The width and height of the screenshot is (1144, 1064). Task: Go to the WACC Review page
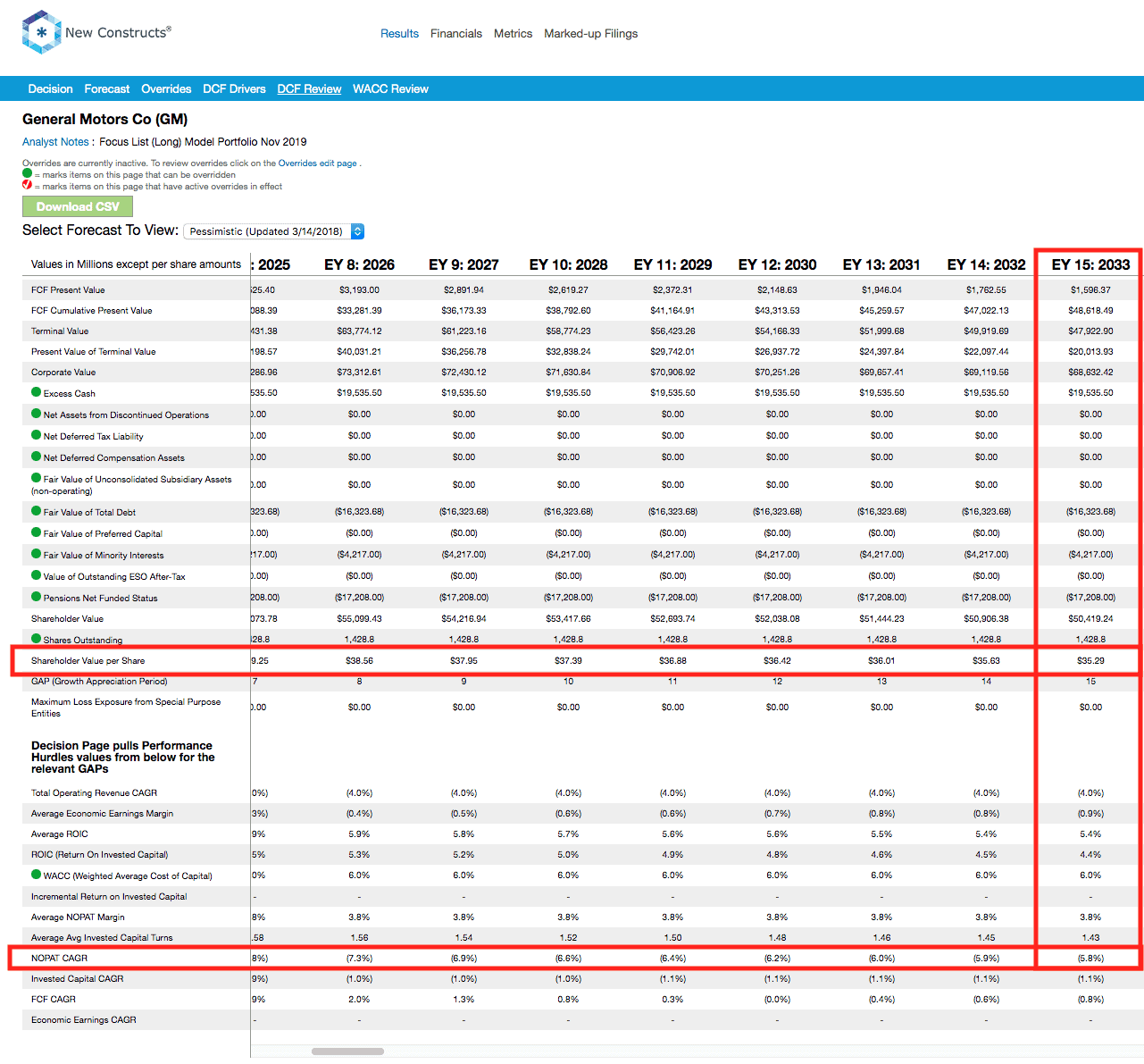click(x=390, y=88)
